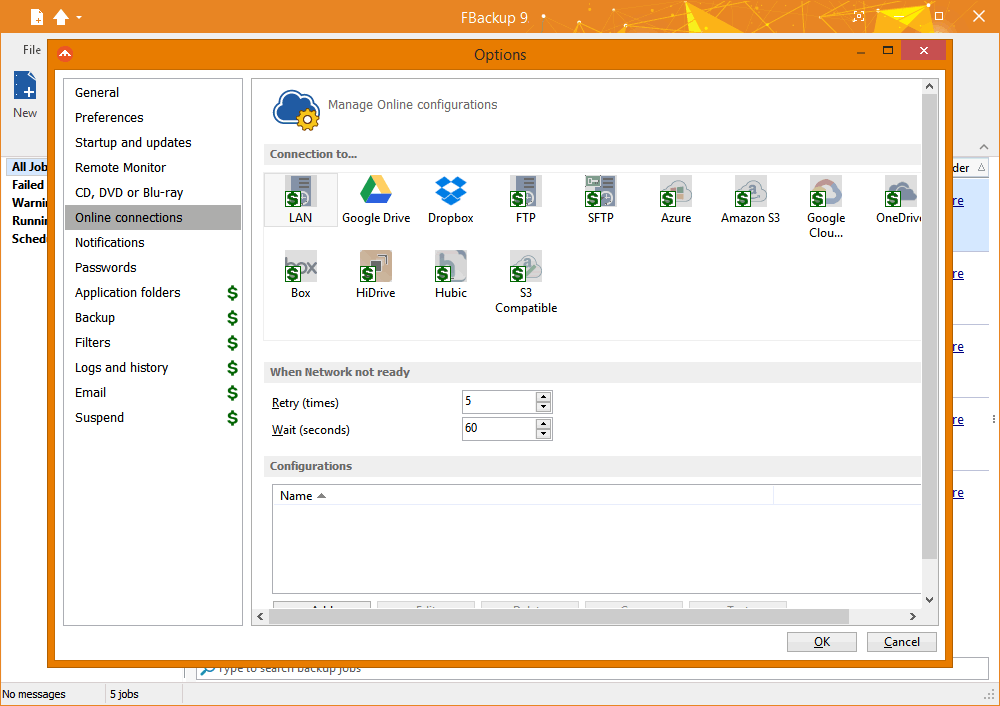Click the search backup jobs field

[592, 670]
